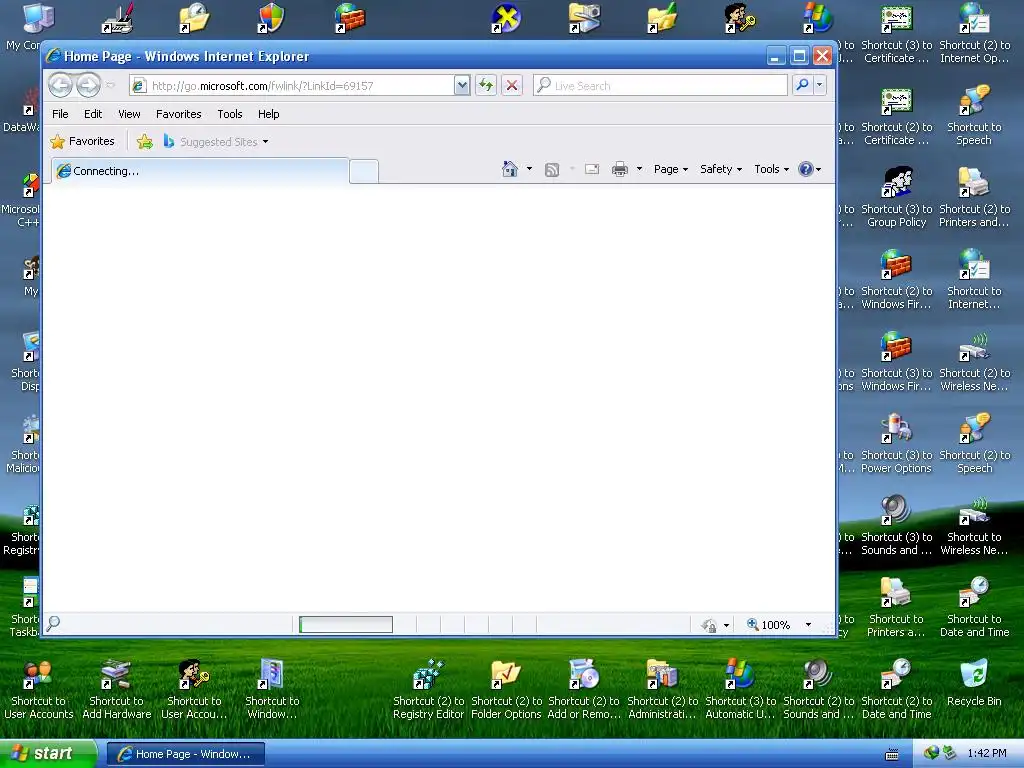Expand search provider options dropdown

click(819, 85)
